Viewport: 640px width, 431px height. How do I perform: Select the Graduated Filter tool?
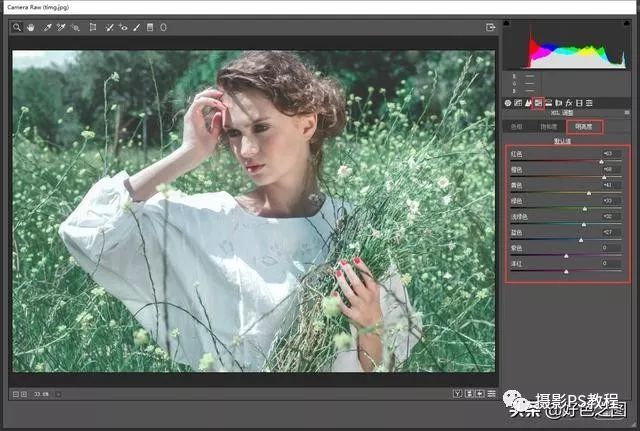[150, 27]
